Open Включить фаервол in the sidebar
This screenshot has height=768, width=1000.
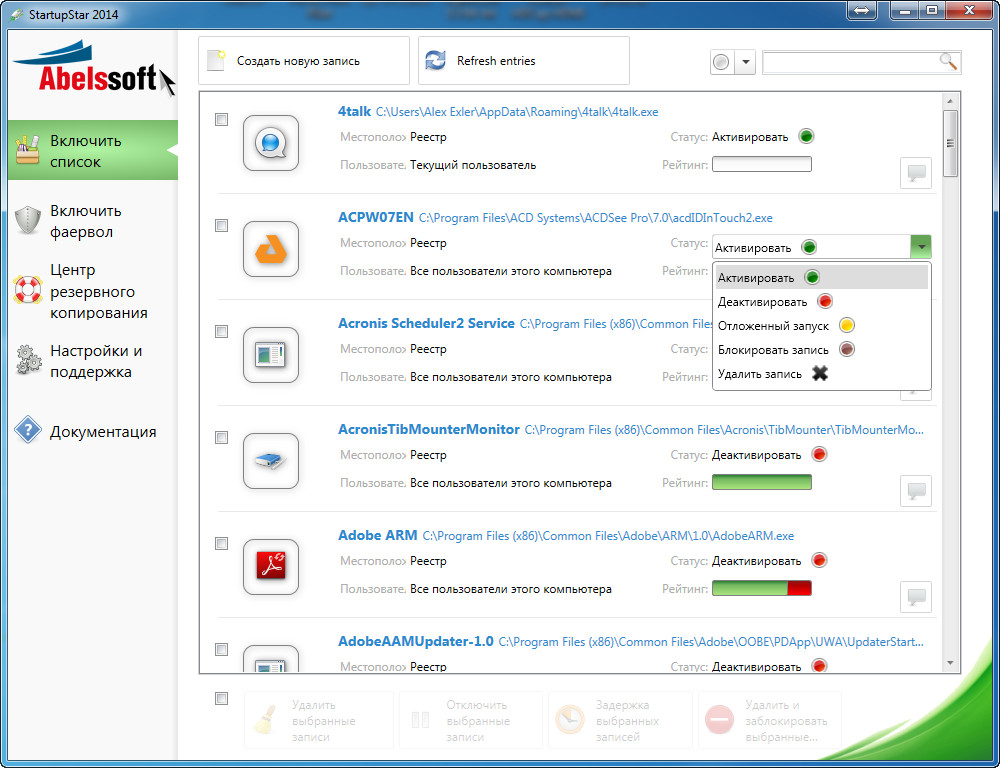click(x=86, y=221)
